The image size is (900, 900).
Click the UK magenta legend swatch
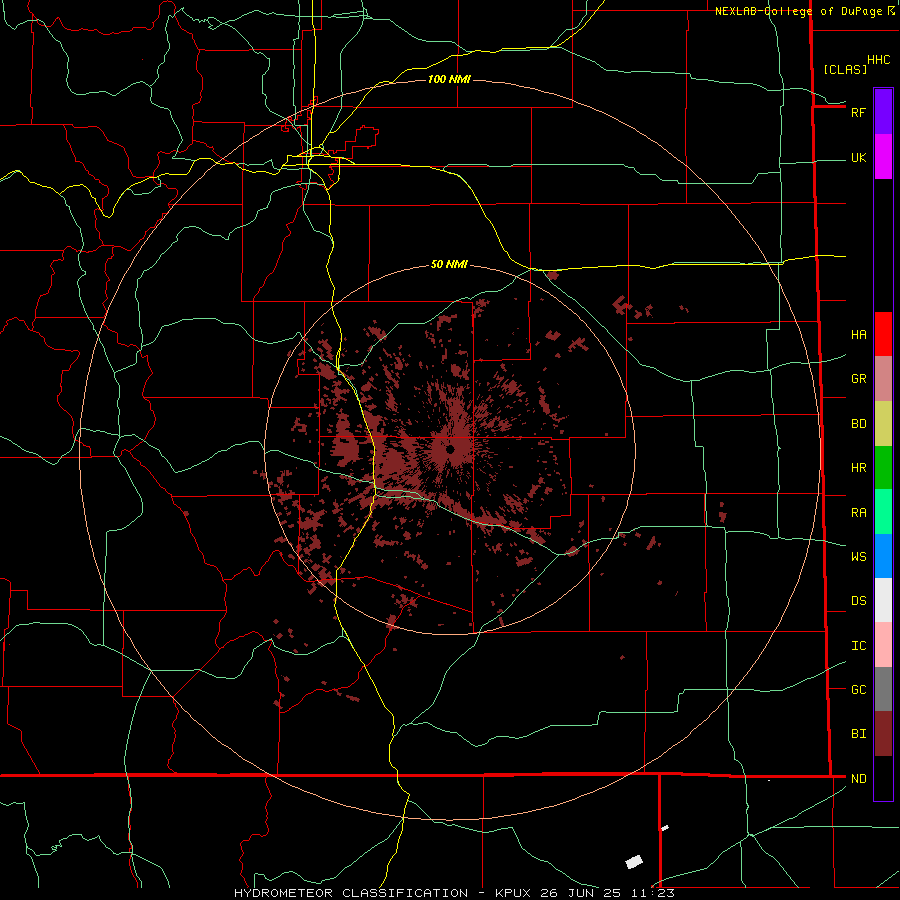(883, 157)
